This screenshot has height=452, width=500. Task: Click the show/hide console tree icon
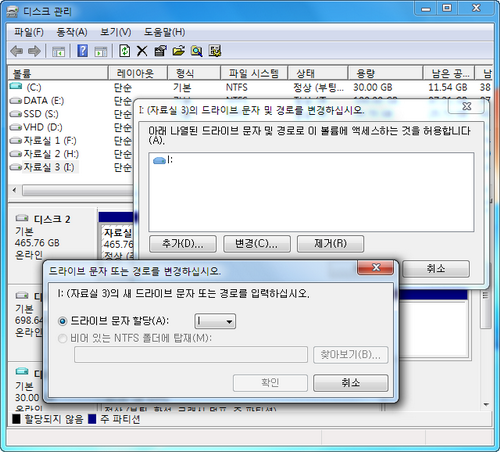point(58,51)
